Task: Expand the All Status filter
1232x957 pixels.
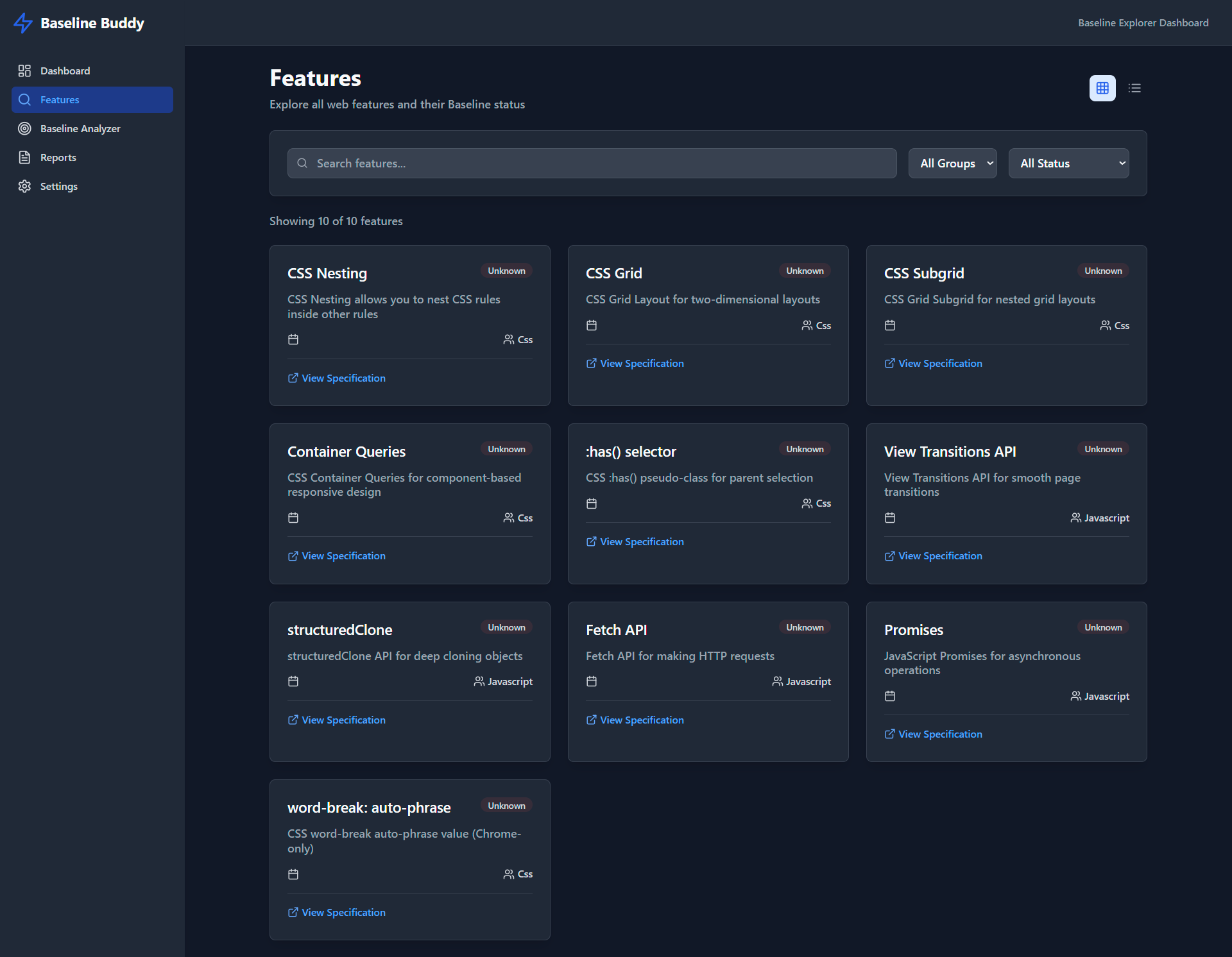Action: 1068,164
